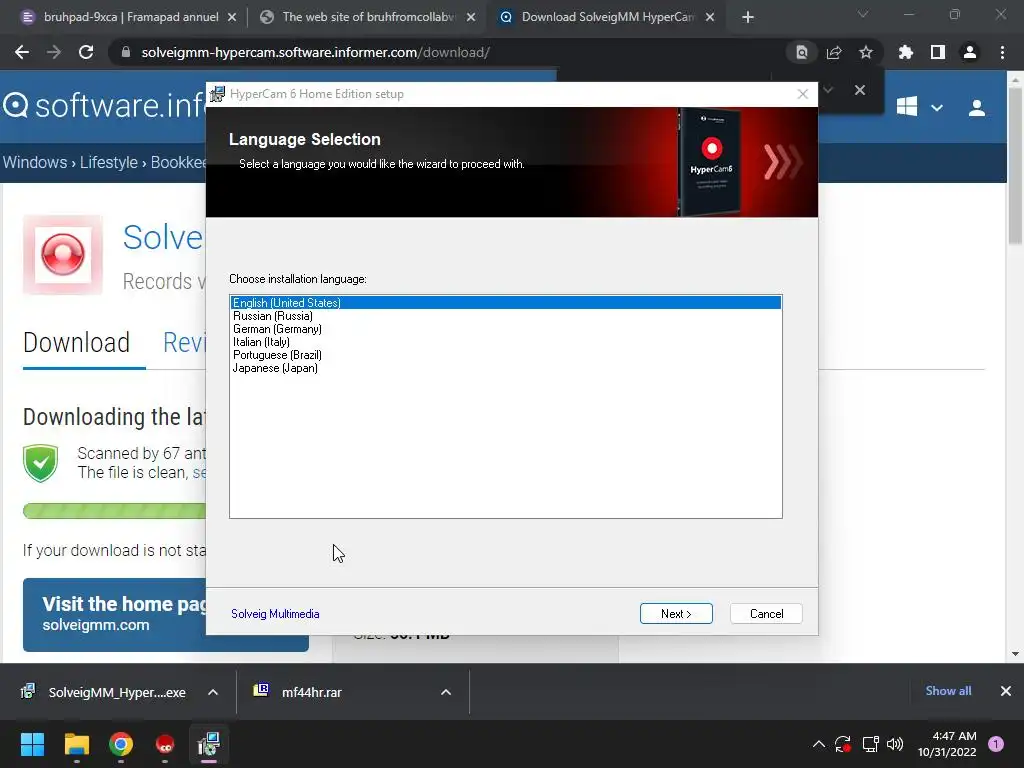Viewport: 1024px width, 768px height.
Task: Toggle Chrome side panel
Action: pos(938,52)
